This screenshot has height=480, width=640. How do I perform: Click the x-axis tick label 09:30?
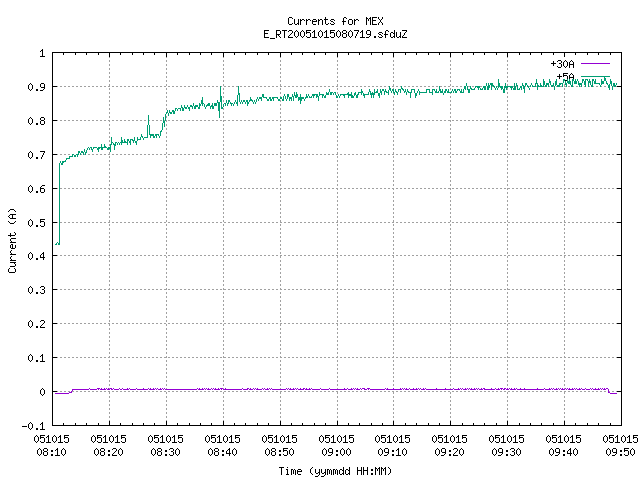point(507,452)
